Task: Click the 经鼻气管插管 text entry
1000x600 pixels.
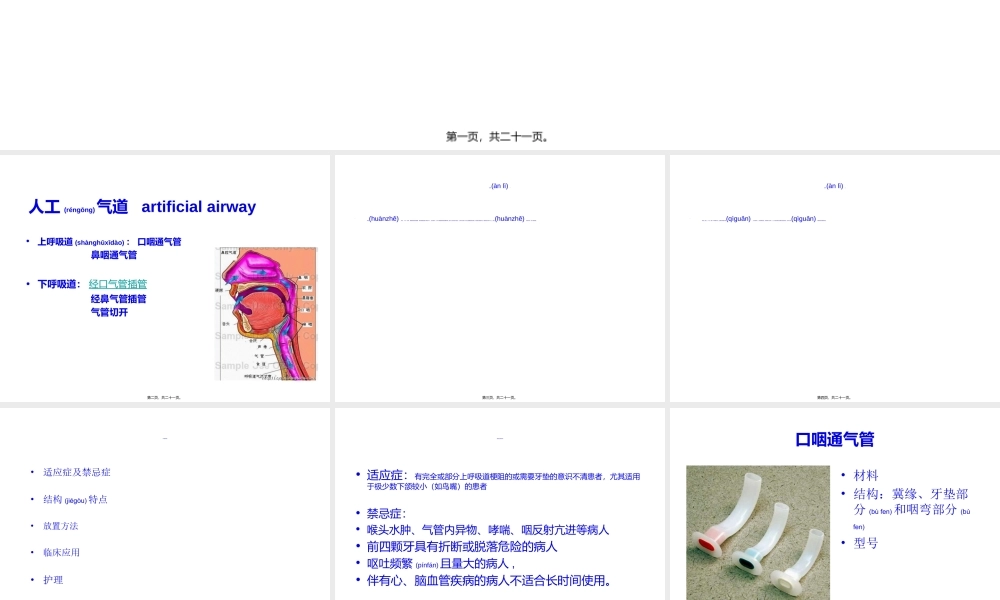Action: pyautogui.click(x=118, y=298)
